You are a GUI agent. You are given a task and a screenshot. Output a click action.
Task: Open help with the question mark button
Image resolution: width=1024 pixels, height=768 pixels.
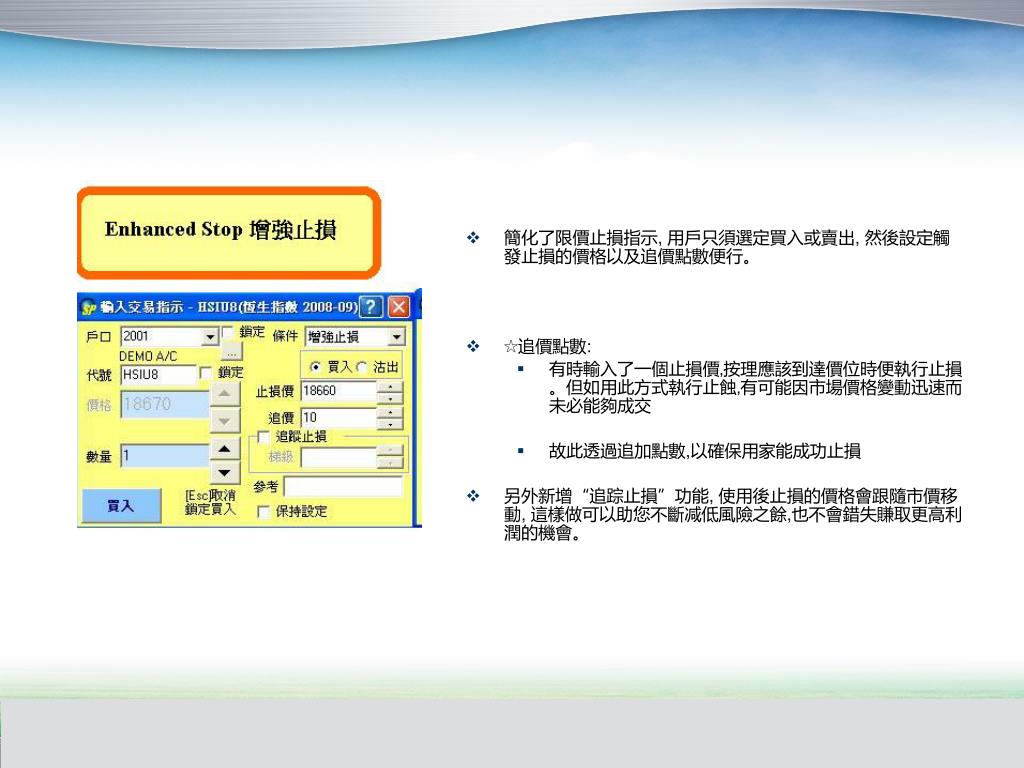point(371,306)
